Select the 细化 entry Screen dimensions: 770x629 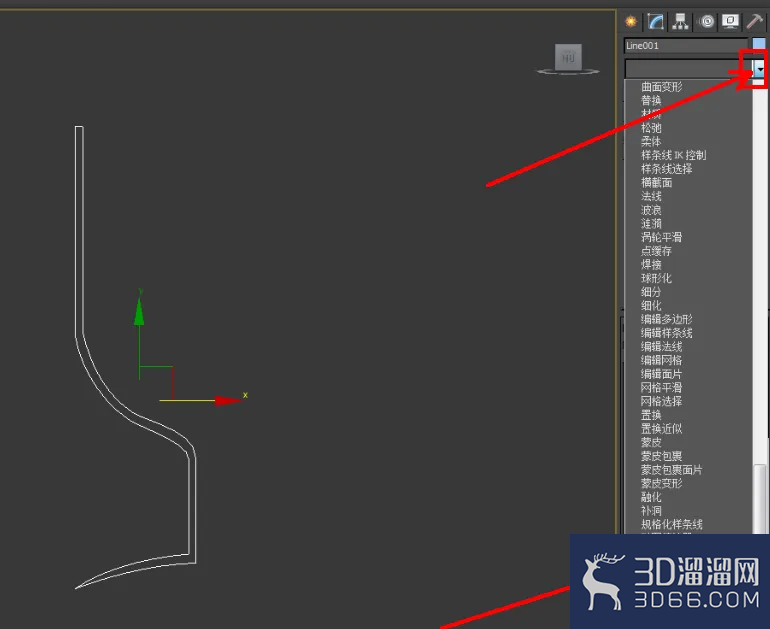pos(651,305)
